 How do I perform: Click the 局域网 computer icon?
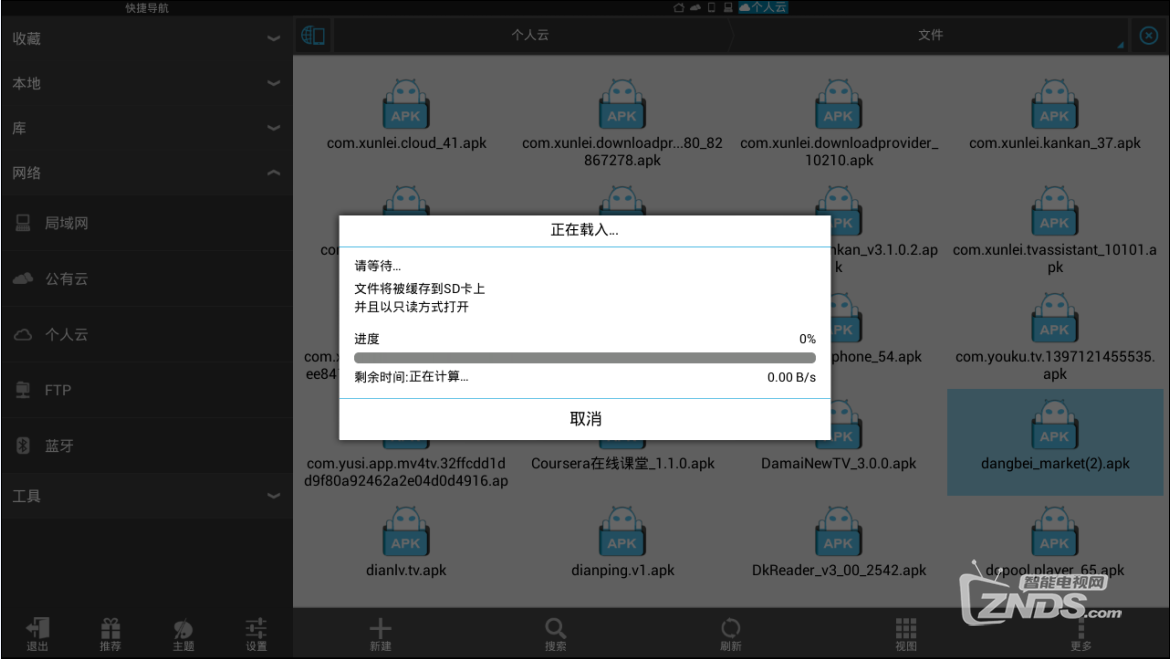[x=23, y=222]
